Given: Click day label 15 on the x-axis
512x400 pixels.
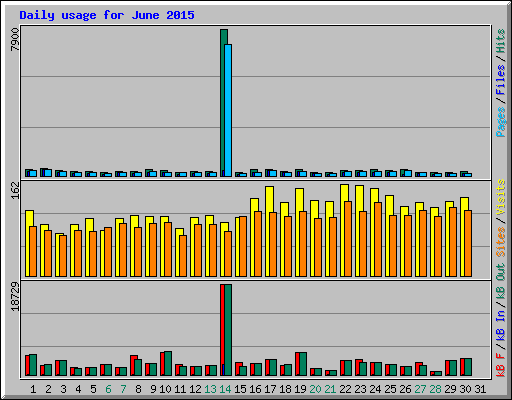Looking at the screenshot, I should point(240,389).
